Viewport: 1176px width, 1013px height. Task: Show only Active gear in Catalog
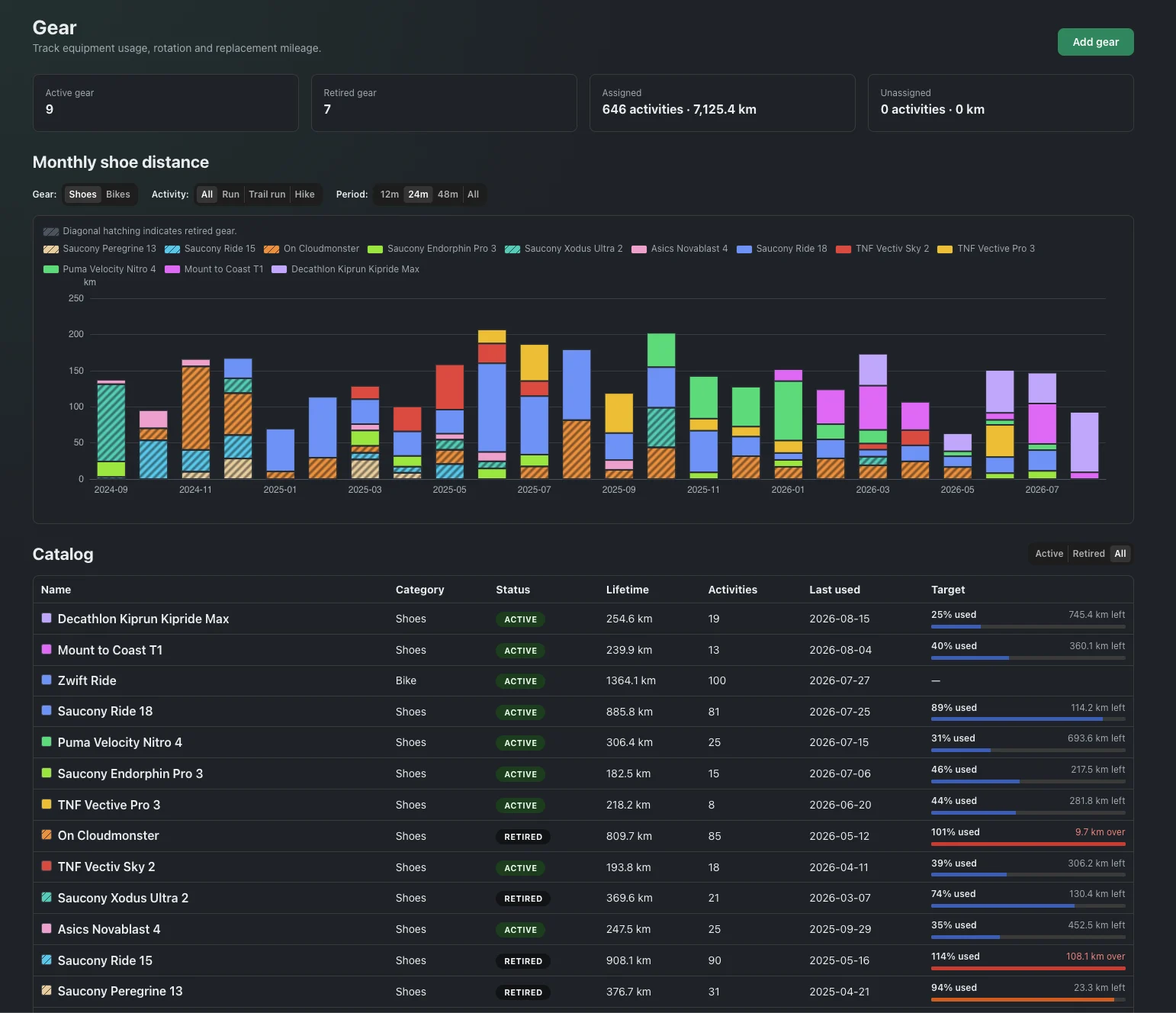click(x=1049, y=554)
